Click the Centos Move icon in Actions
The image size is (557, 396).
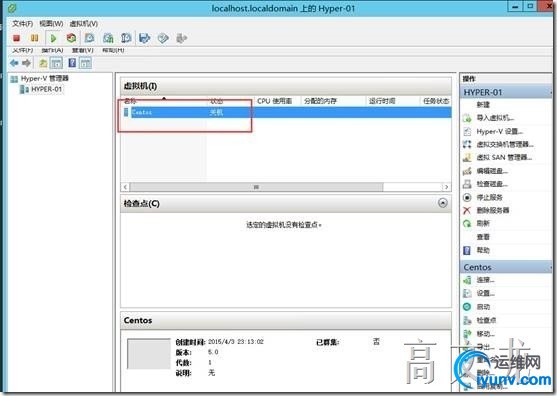467,333
